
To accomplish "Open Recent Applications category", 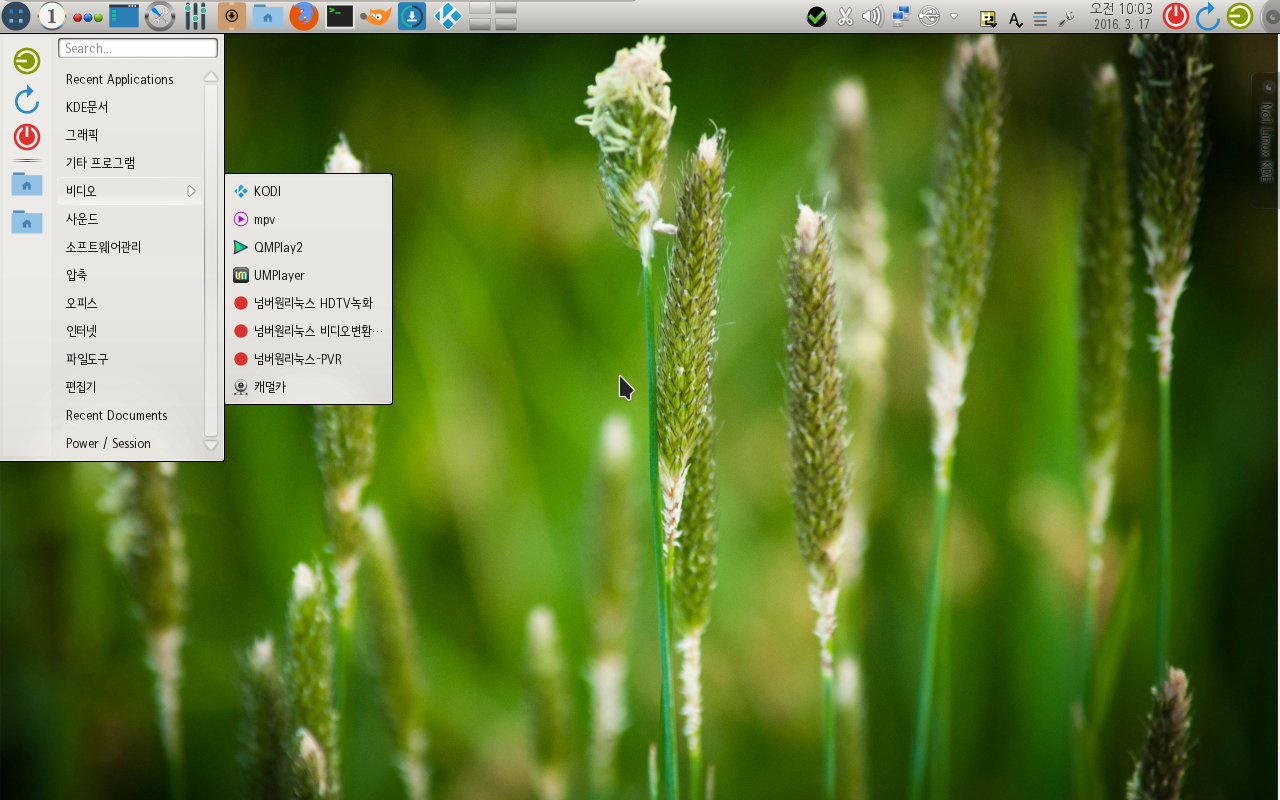I will tap(130, 79).
